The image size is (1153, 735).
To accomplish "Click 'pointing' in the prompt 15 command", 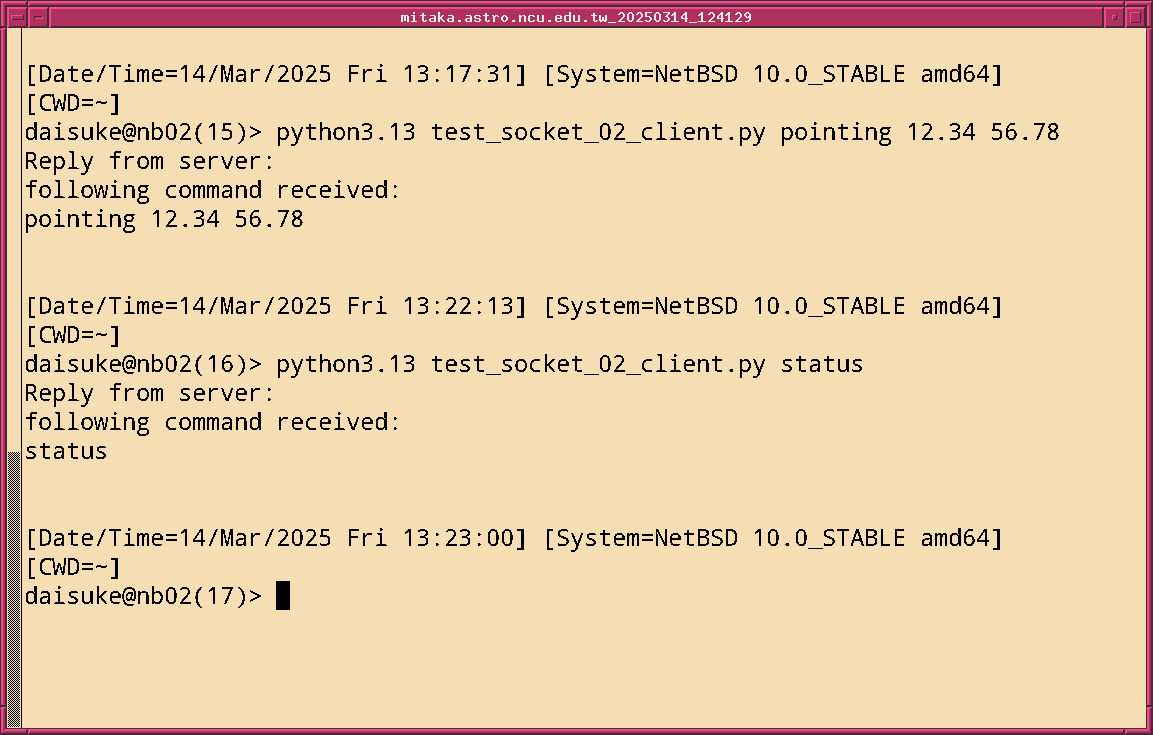I will tap(836, 132).
